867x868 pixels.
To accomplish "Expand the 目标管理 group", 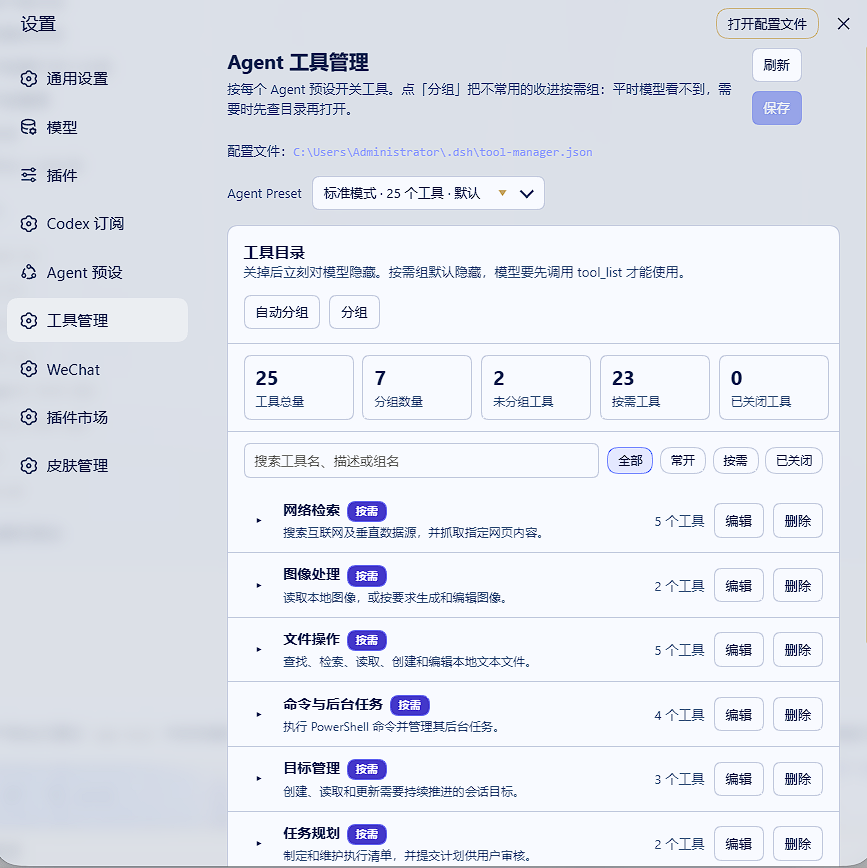I will 259,778.
